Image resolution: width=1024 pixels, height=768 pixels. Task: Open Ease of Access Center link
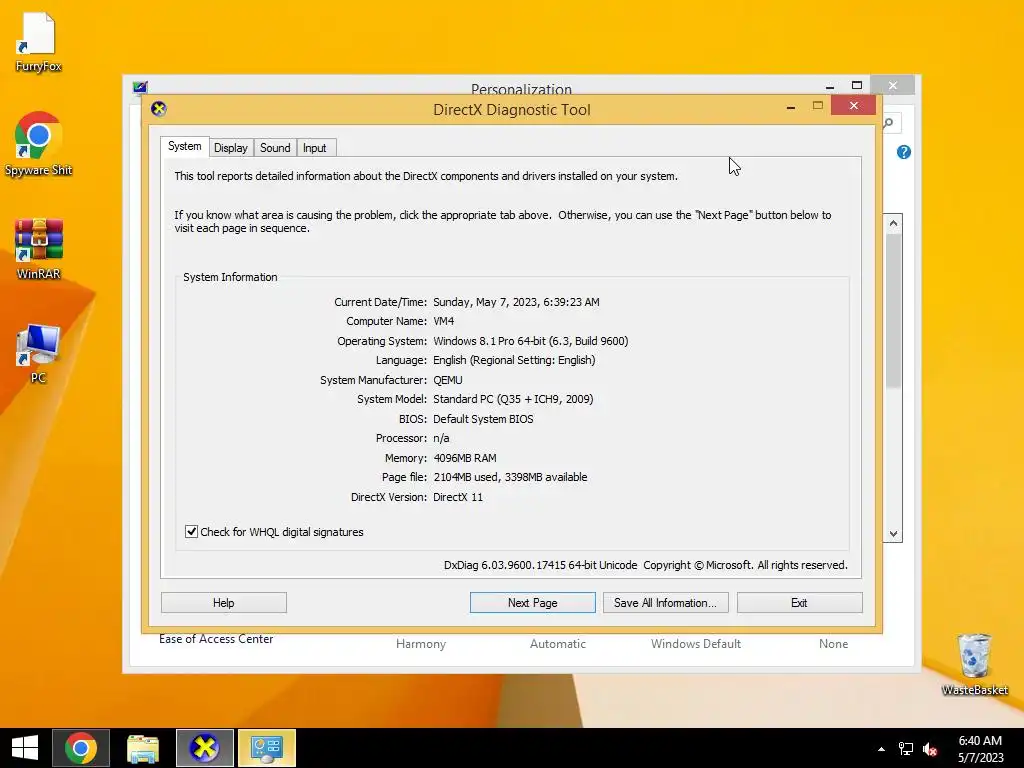(216, 639)
